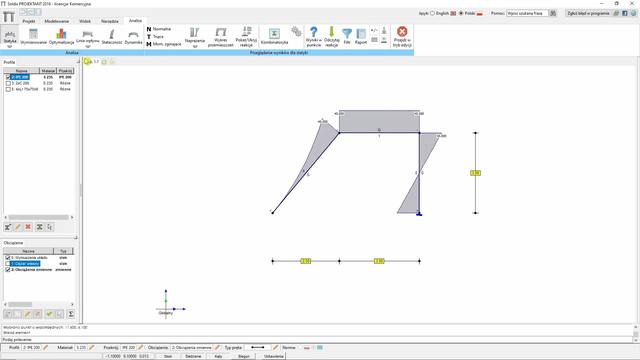
Task: Toggle checkbox for profile 2: IPE 200
Action: pos(8,77)
